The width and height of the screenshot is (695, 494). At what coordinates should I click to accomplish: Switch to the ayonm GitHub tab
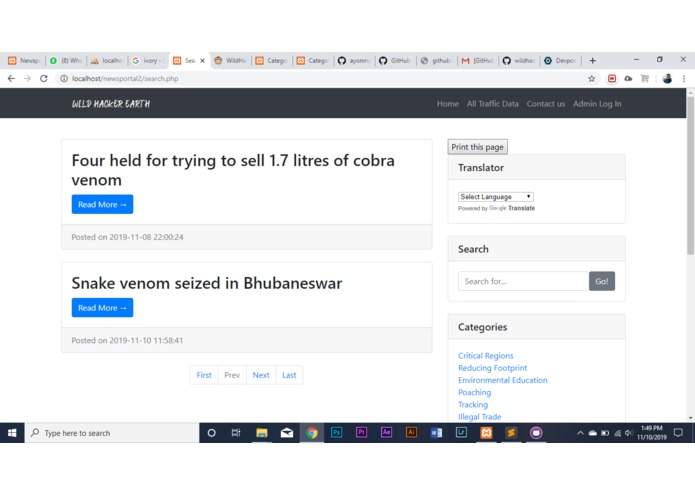point(354,61)
